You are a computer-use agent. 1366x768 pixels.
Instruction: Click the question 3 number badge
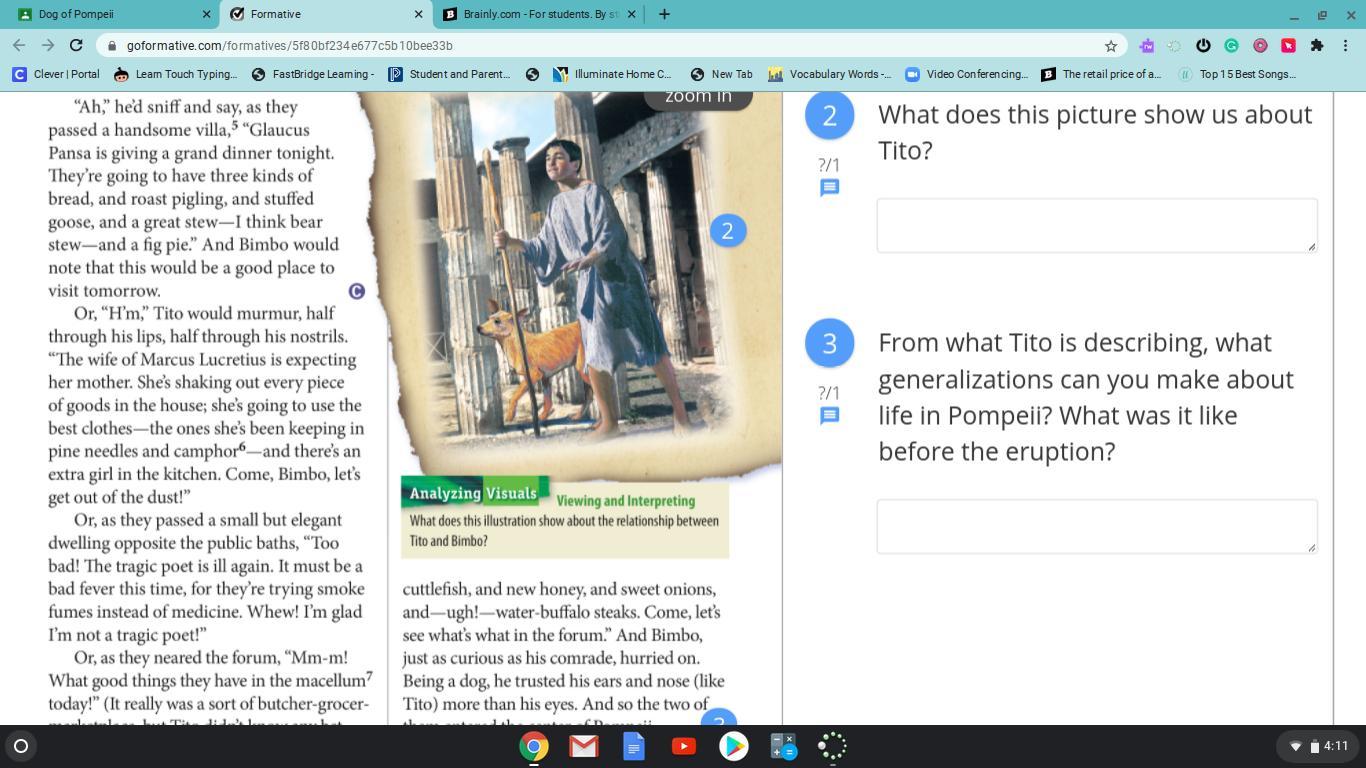pos(829,343)
